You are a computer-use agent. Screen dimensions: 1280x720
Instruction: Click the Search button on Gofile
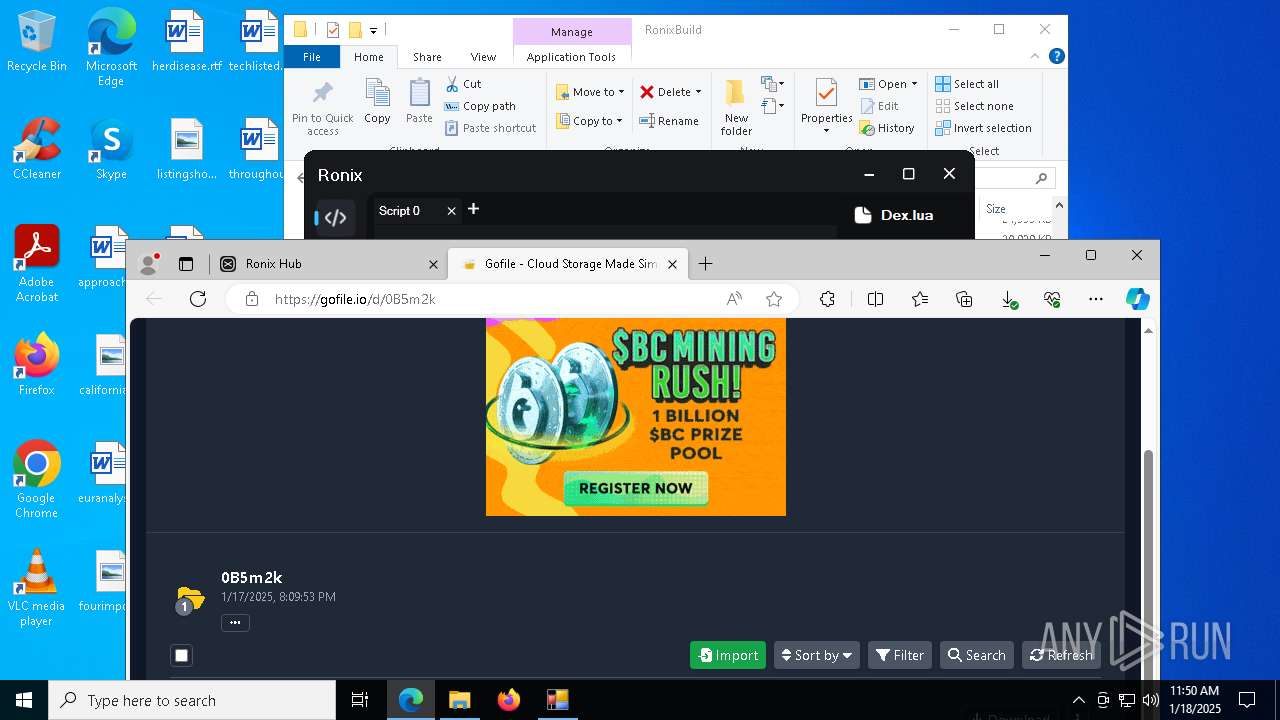(x=976, y=655)
